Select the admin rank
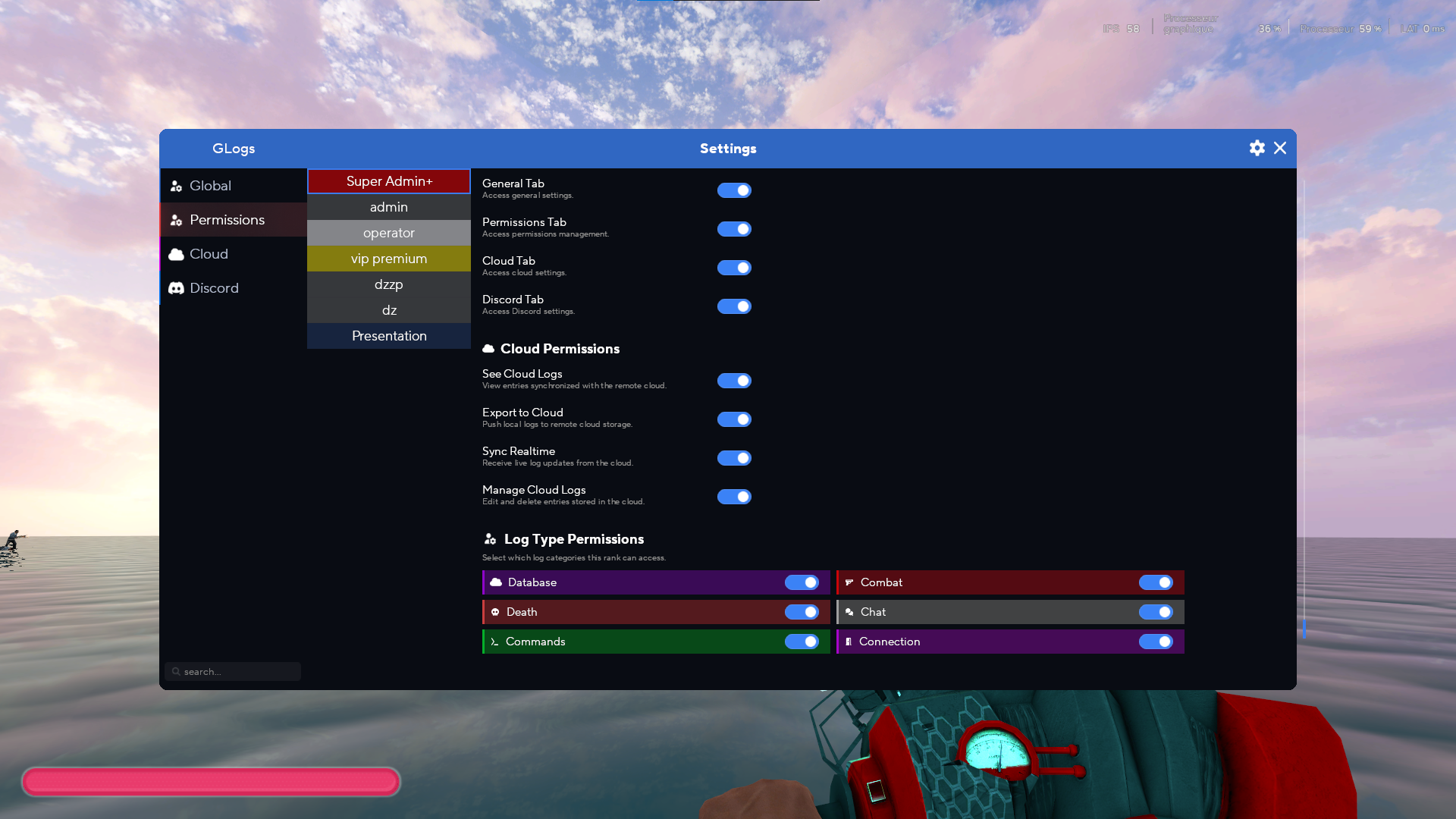 point(389,207)
